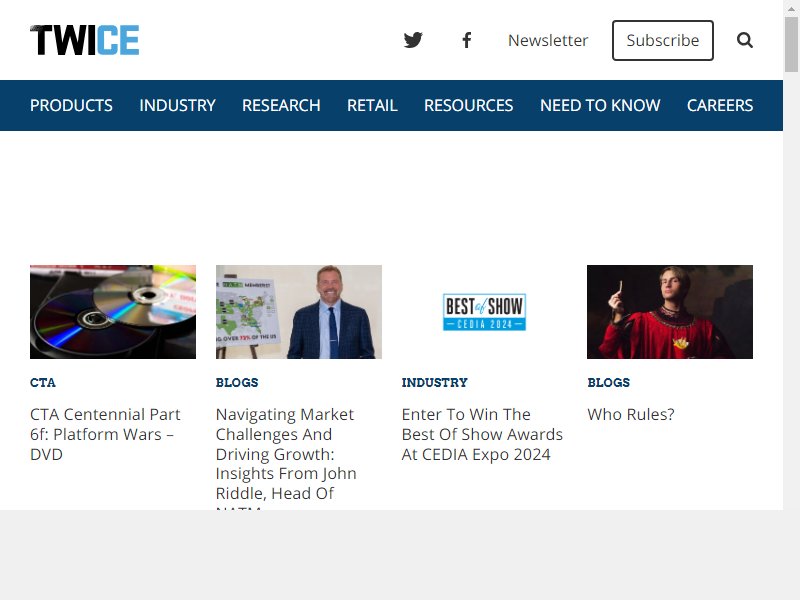Image resolution: width=800 pixels, height=600 pixels.
Task: Open 'Navigating Market Challenges And Driving Growth' article
Action: click(286, 457)
